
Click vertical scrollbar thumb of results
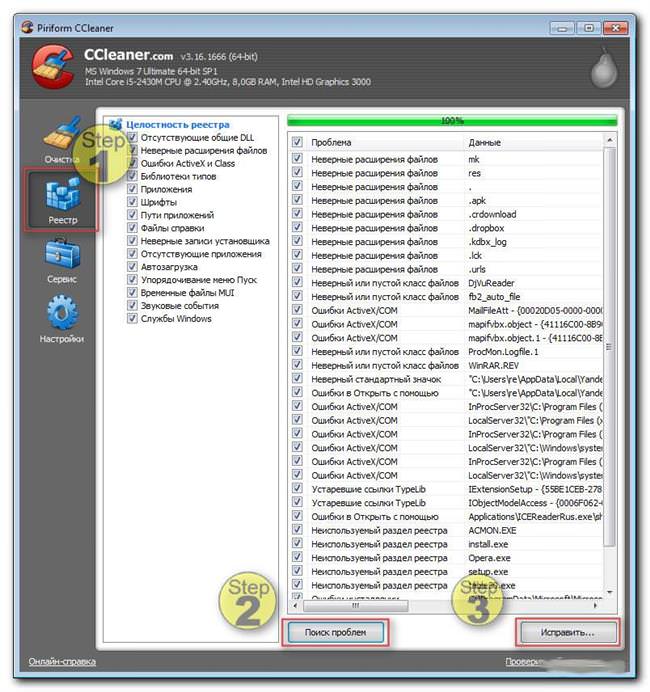click(x=609, y=347)
